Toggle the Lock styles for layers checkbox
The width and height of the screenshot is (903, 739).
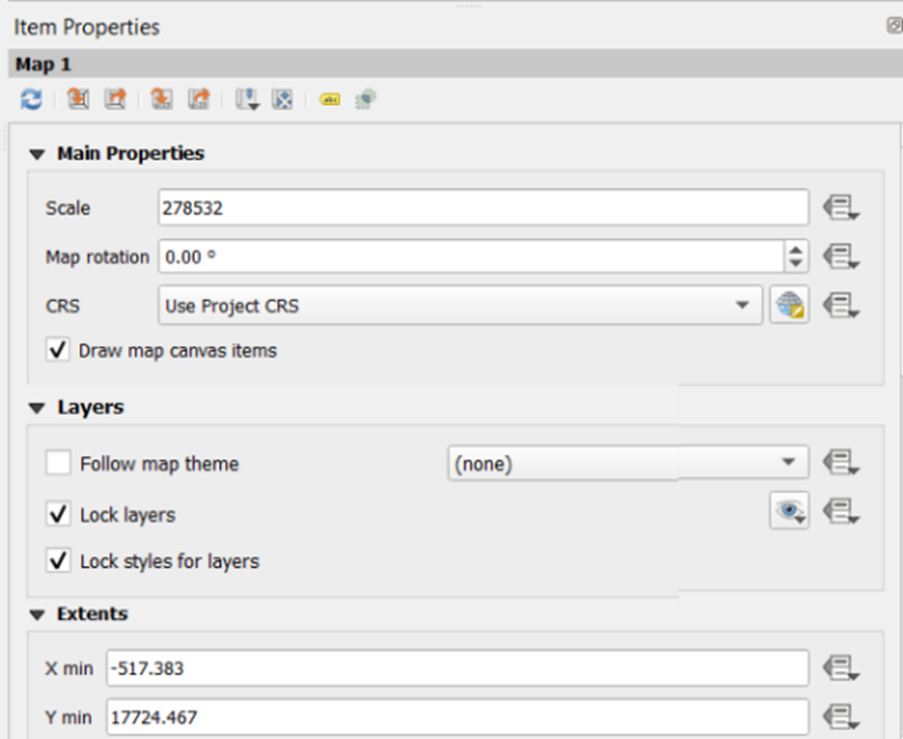click(x=59, y=561)
